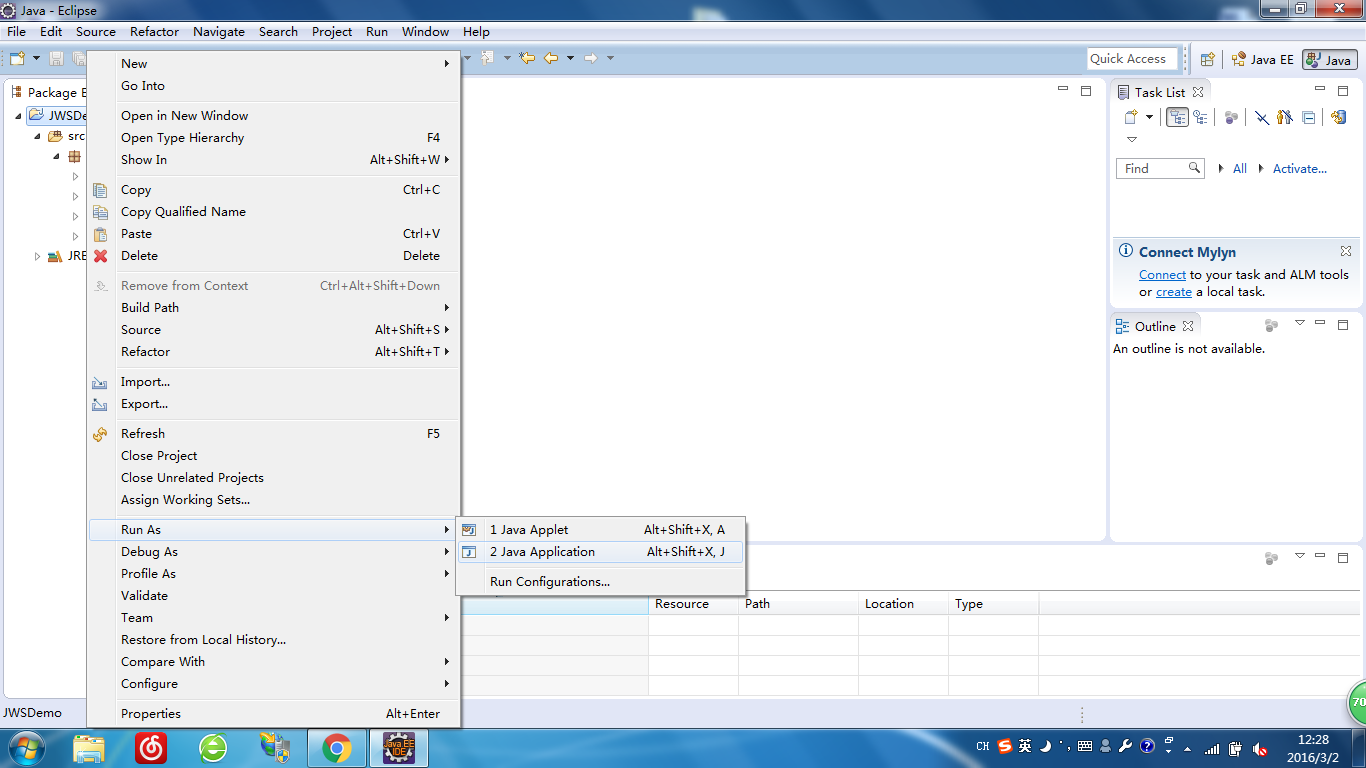This screenshot has height=768, width=1366.
Task: Click the Forward navigation arrow
Action: coord(591,58)
